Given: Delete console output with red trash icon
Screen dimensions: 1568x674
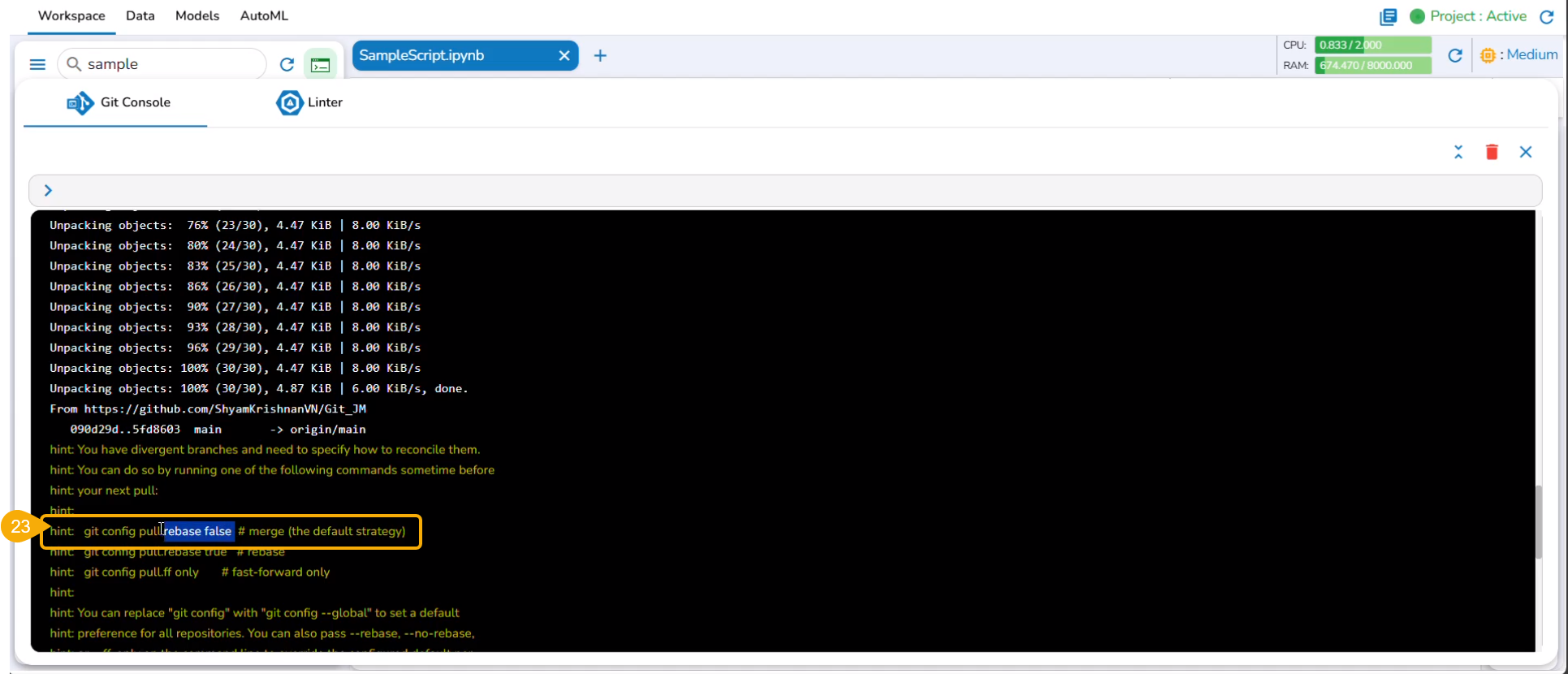Looking at the screenshot, I should point(1492,152).
